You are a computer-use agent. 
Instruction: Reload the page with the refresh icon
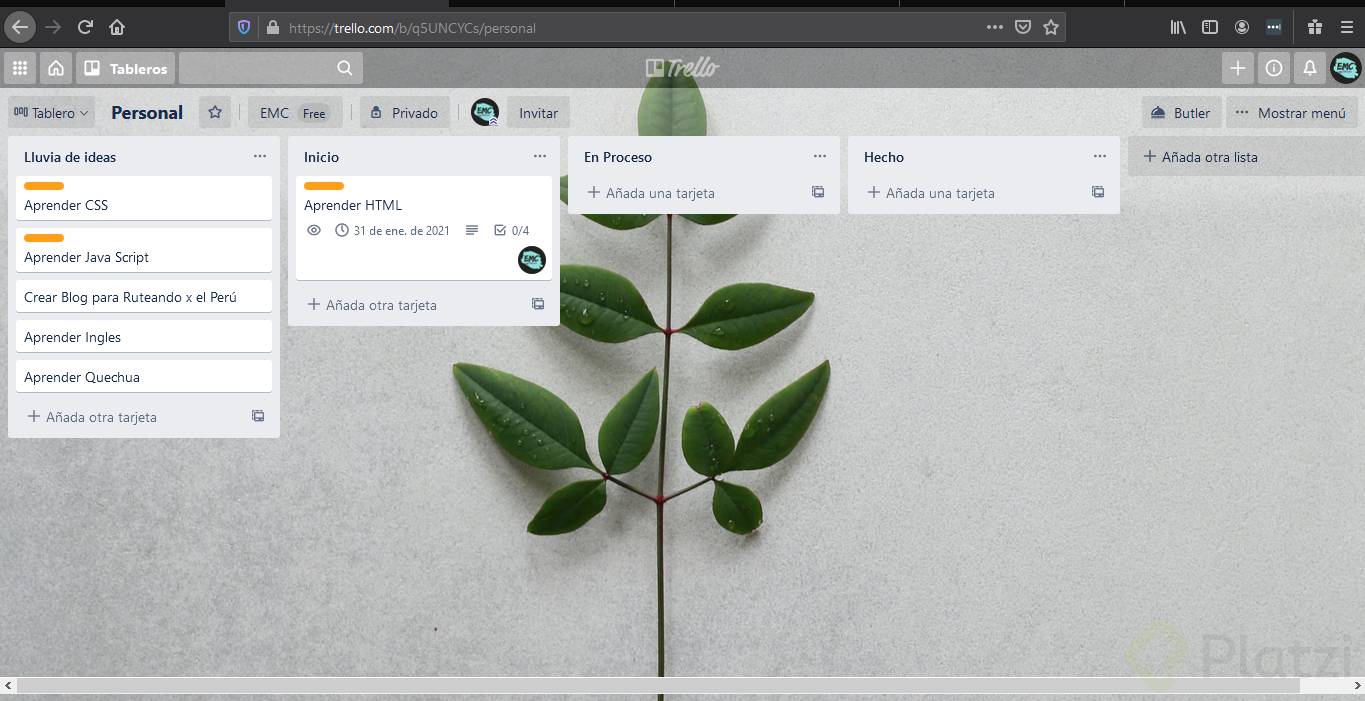pos(85,27)
